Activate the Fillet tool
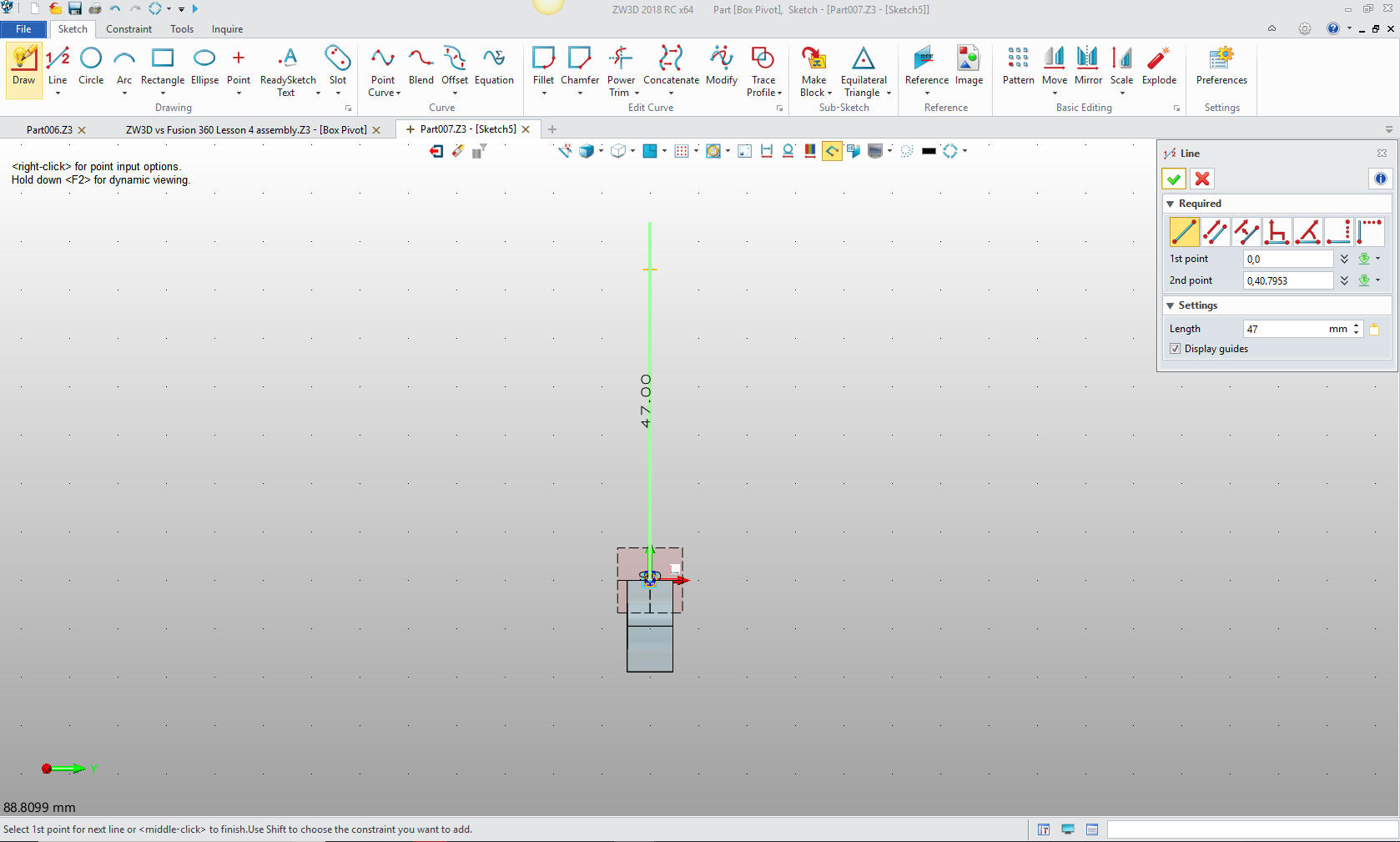The width and height of the screenshot is (1400, 842). tap(543, 67)
